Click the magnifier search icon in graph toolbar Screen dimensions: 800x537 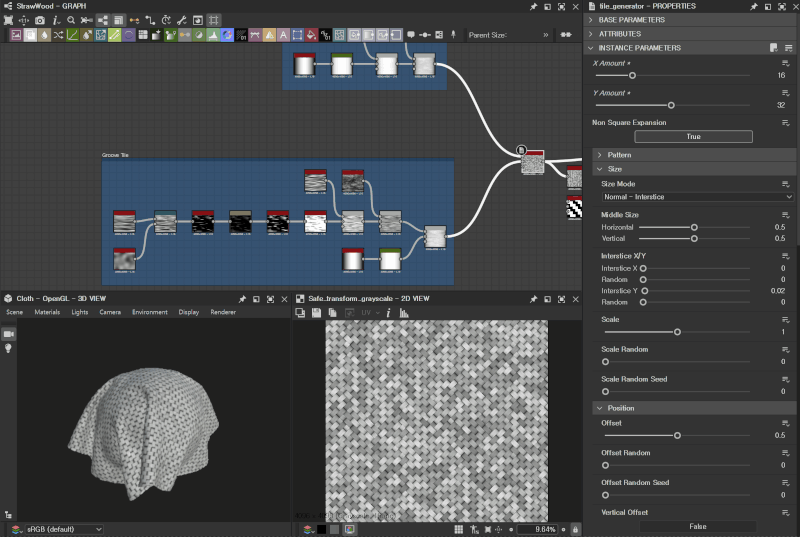pyautogui.click(x=72, y=20)
